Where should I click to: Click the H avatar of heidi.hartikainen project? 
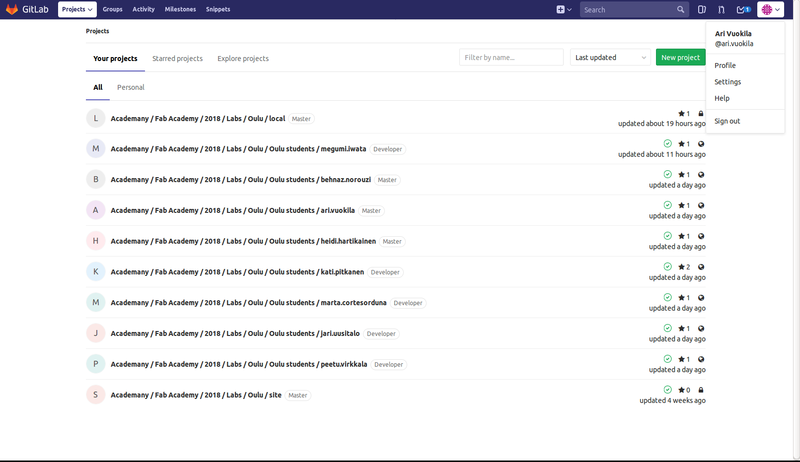[95, 241]
